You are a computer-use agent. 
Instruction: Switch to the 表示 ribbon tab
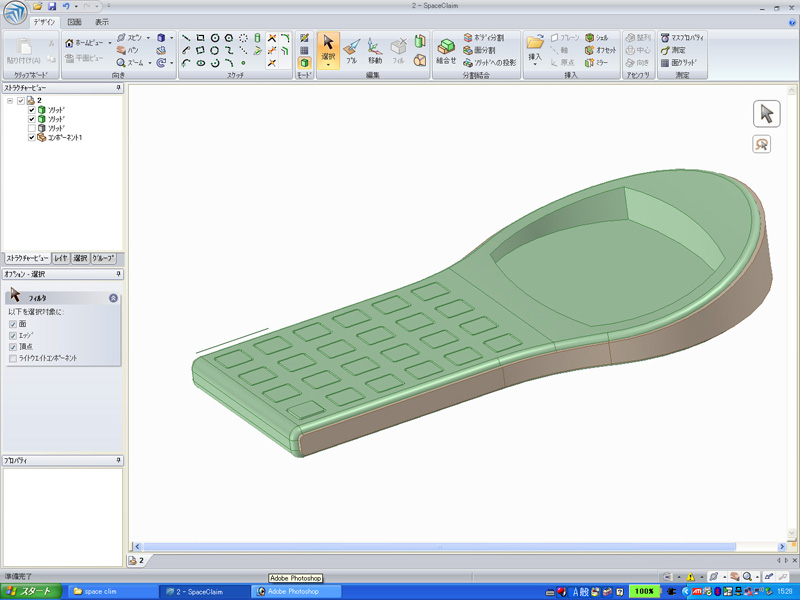[x=102, y=21]
